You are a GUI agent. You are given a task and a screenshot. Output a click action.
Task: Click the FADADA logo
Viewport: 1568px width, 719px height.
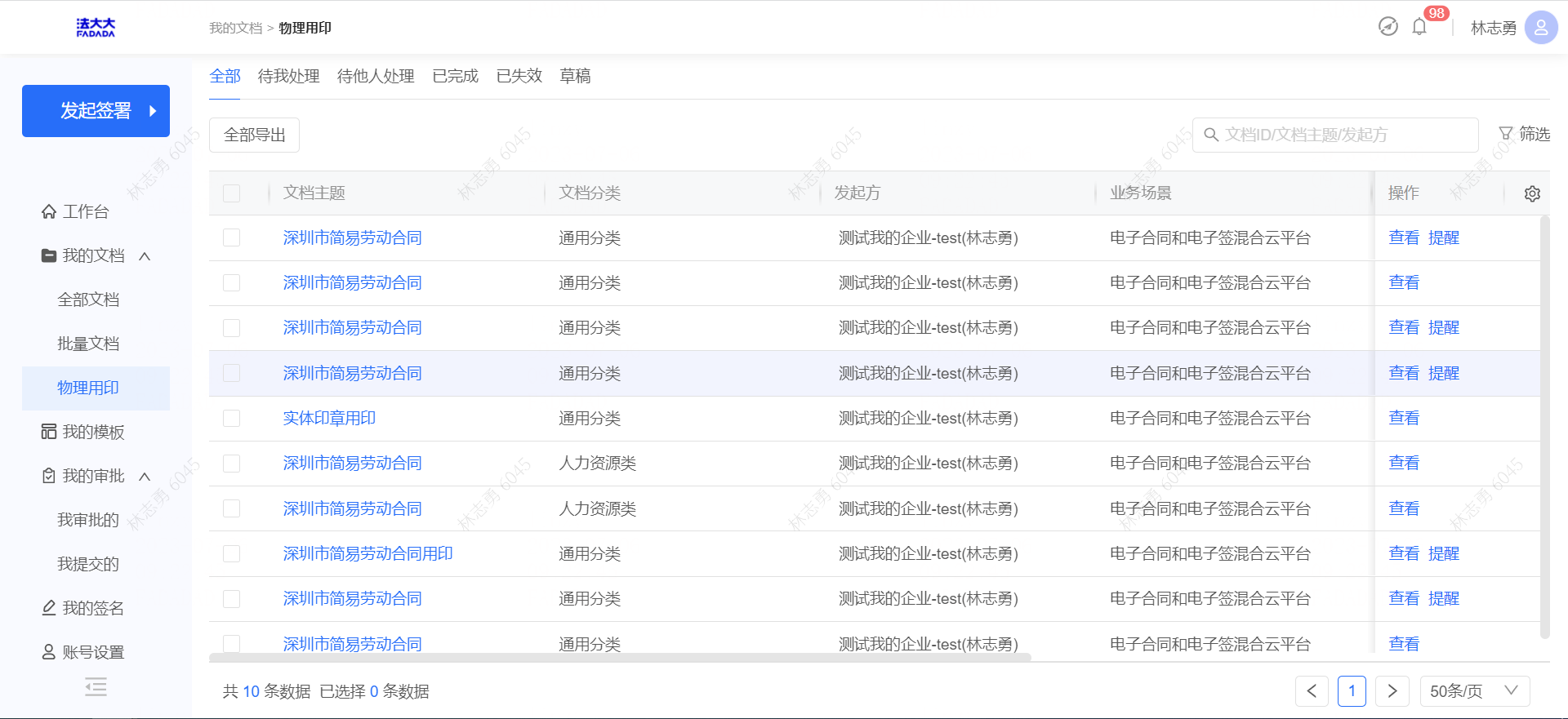[x=96, y=28]
